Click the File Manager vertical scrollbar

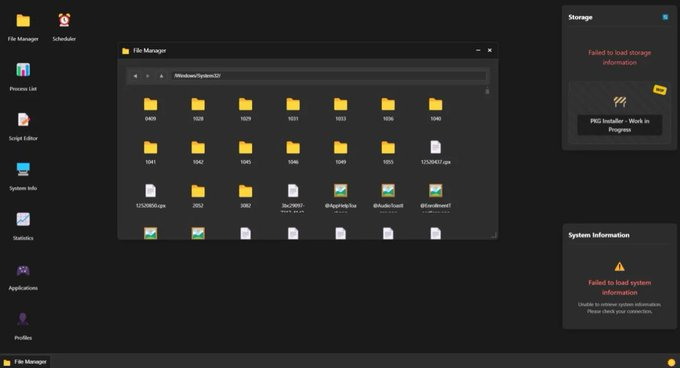(487, 91)
